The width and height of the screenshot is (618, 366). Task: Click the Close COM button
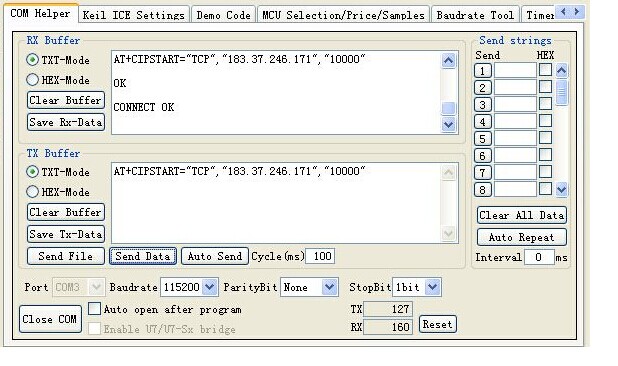pyautogui.click(x=50, y=319)
